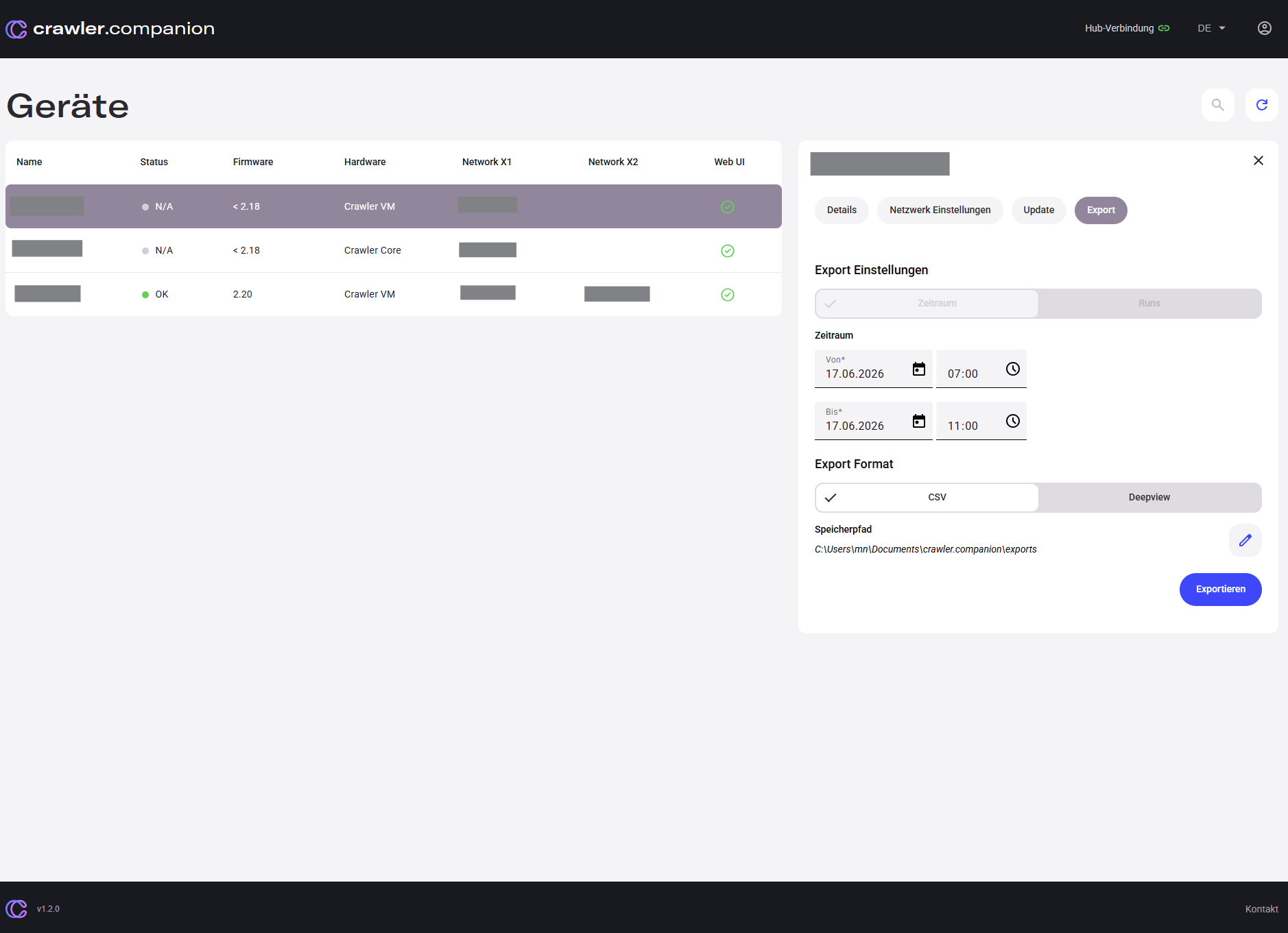Select the device row with status OK

click(394, 294)
